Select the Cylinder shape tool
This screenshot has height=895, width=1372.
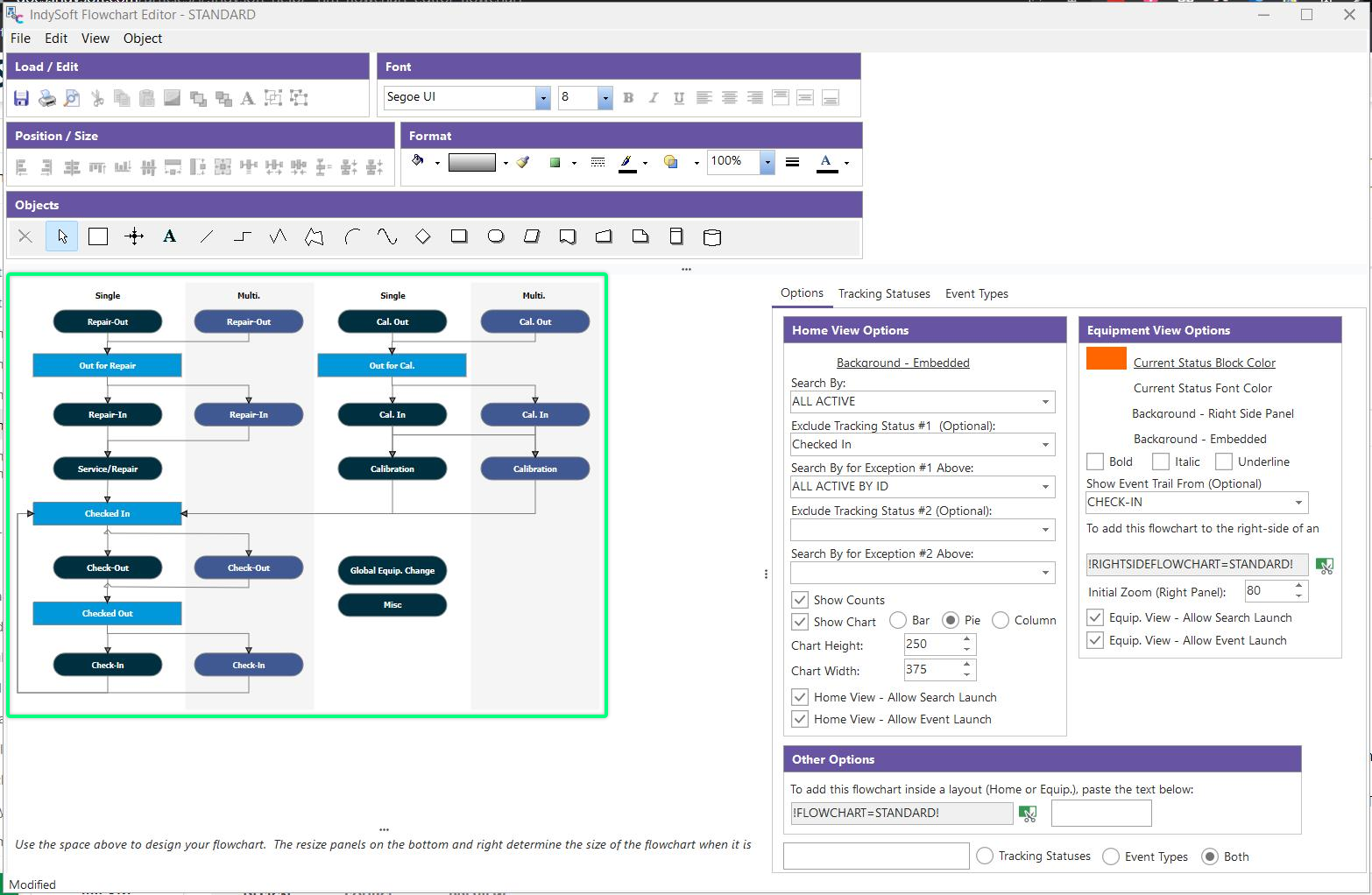712,237
